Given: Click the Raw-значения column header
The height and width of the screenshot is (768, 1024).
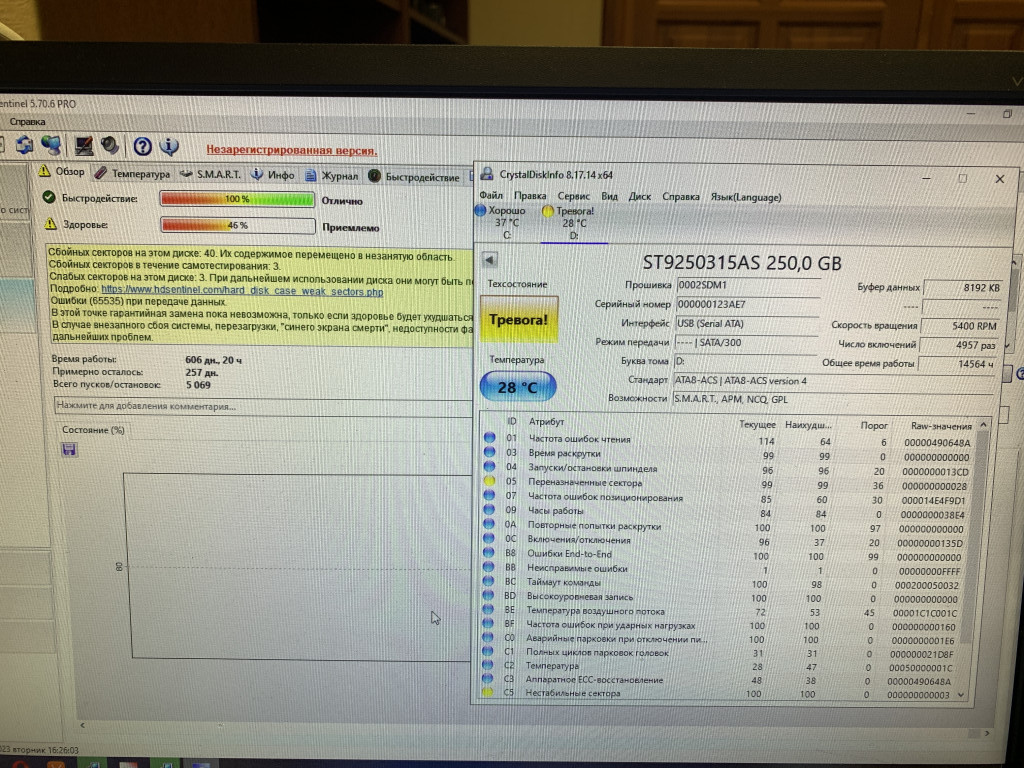Looking at the screenshot, I should (940, 426).
